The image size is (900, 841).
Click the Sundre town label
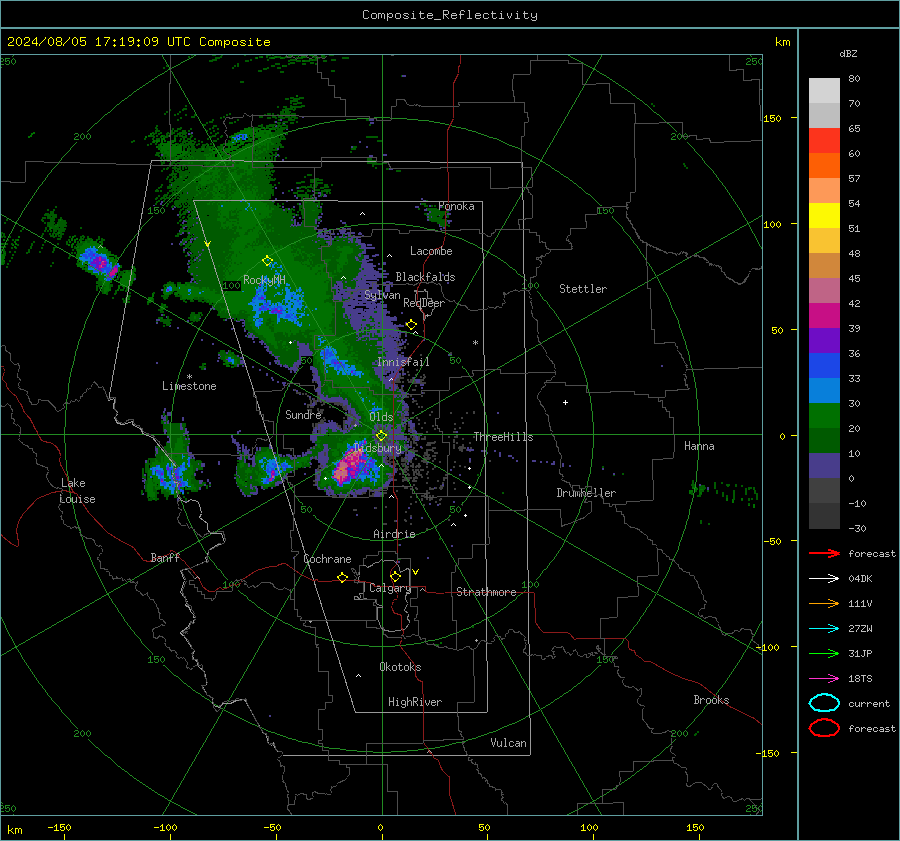coord(303,414)
